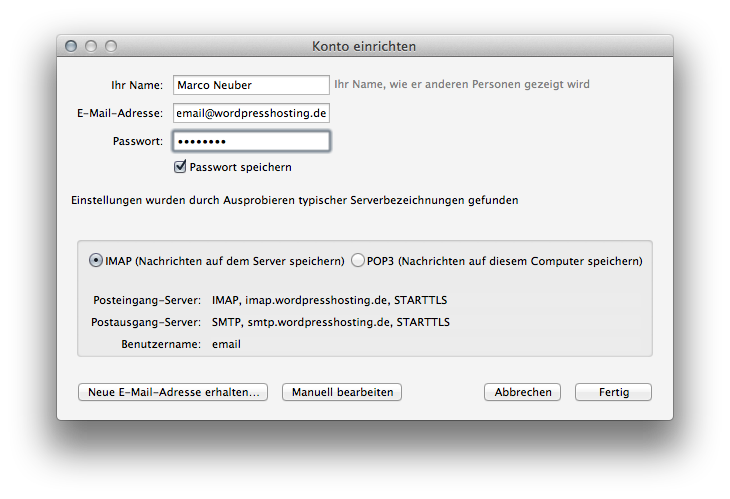Select the POP3 radio button
Viewport: 730px width, 499px height.
coord(358,260)
